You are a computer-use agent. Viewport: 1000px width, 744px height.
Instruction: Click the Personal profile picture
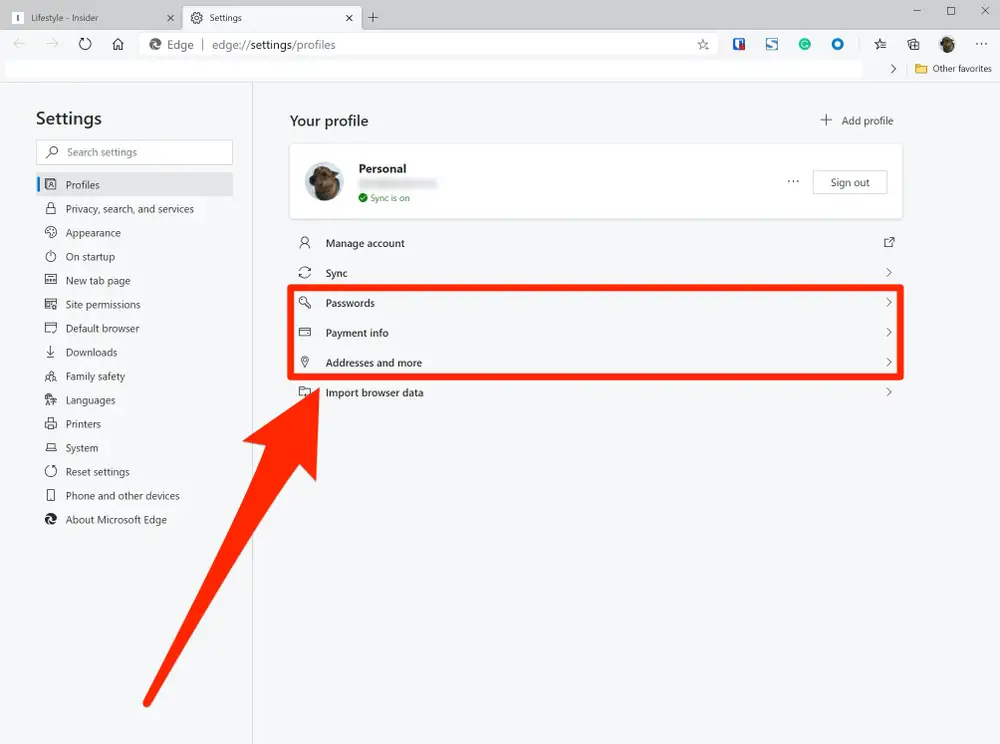[324, 182]
